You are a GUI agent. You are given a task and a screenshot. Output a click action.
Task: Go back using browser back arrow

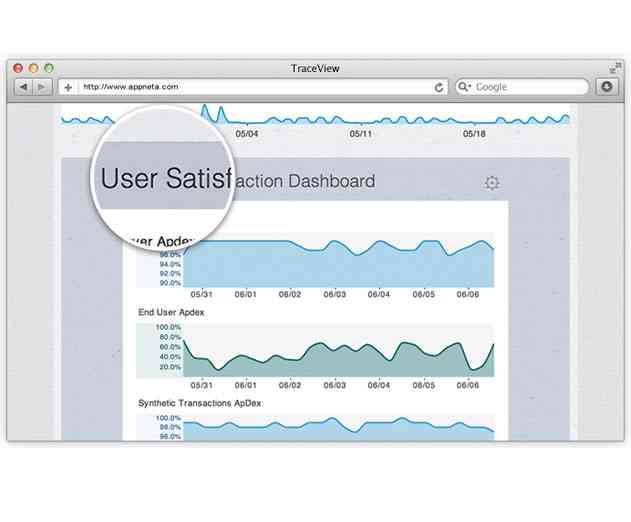pyautogui.click(x=24, y=87)
